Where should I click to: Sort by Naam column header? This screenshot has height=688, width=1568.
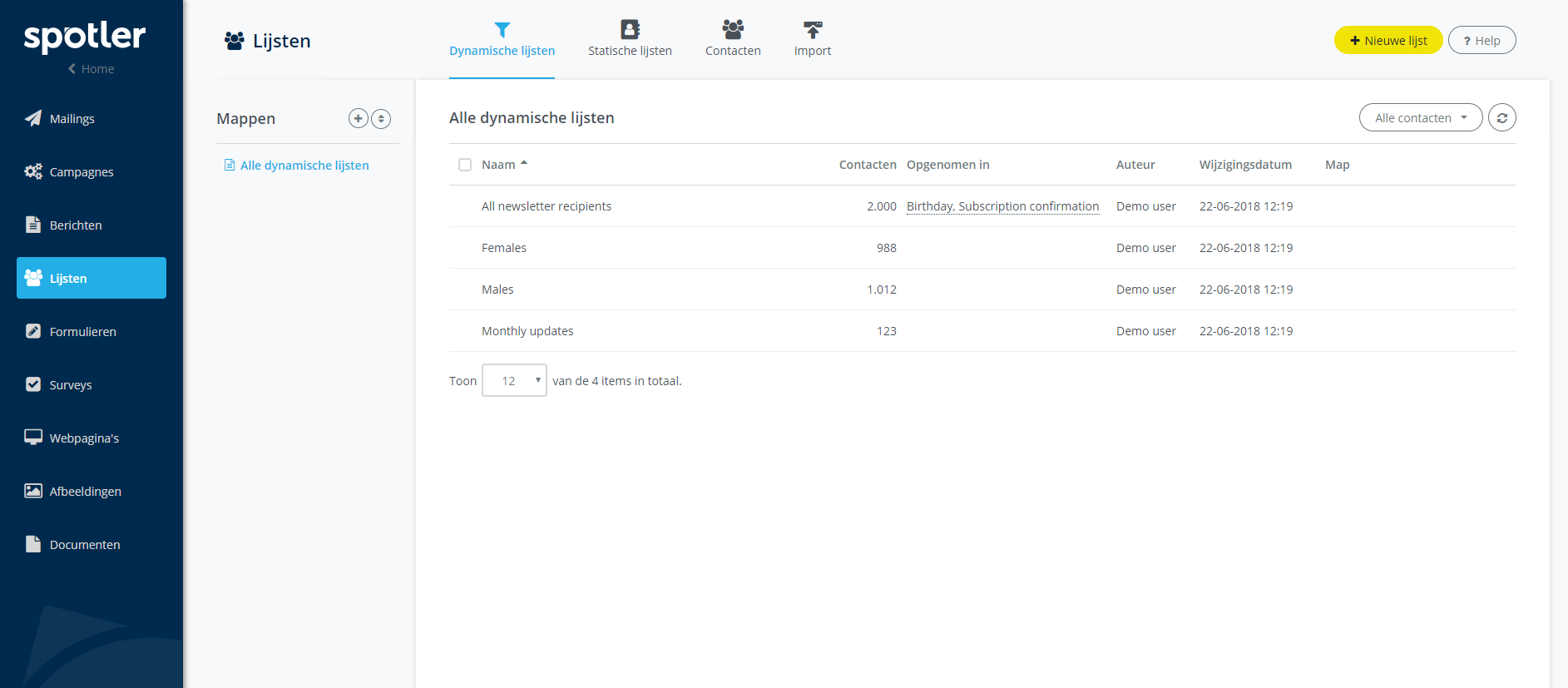click(504, 165)
